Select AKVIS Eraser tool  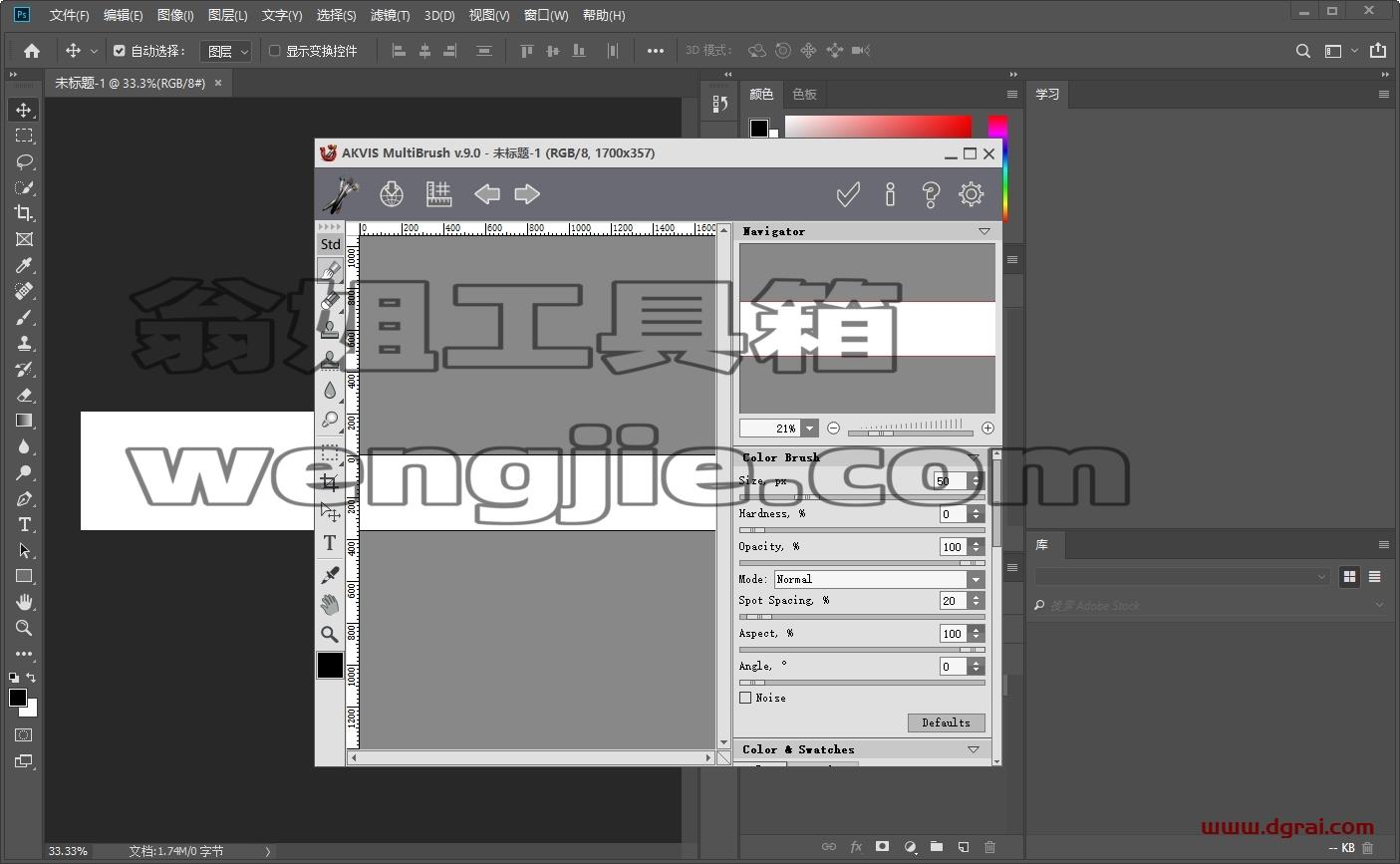(x=330, y=300)
